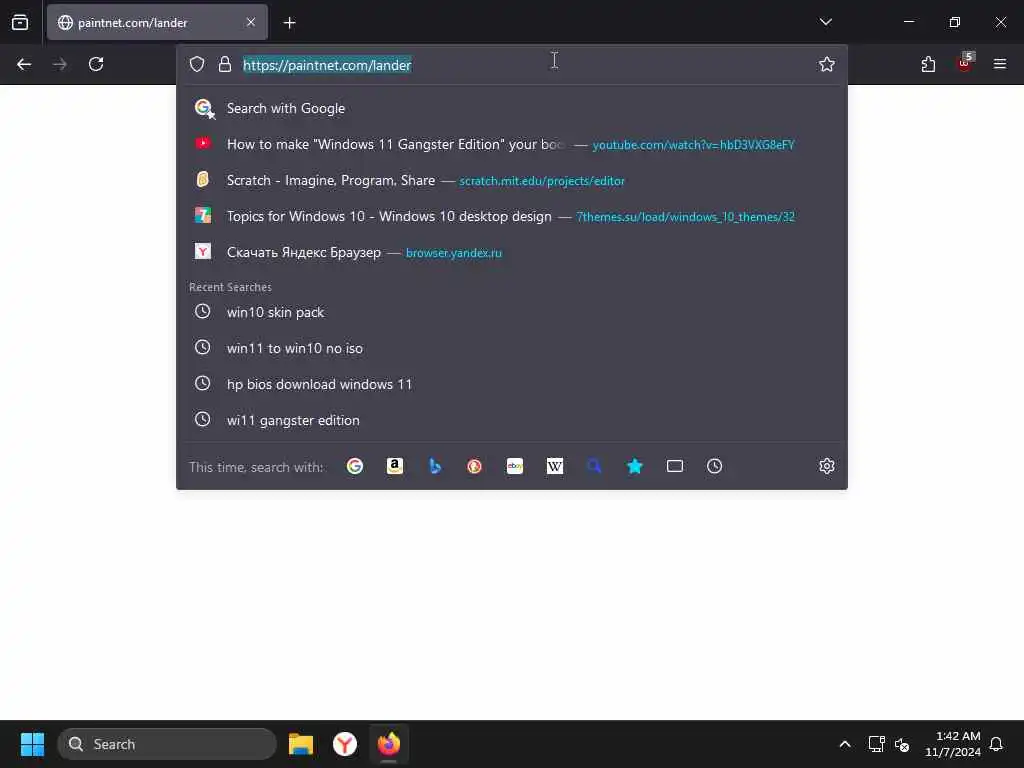Open a new tab with plus button
Screen dimensions: 1024x768
[290, 23]
